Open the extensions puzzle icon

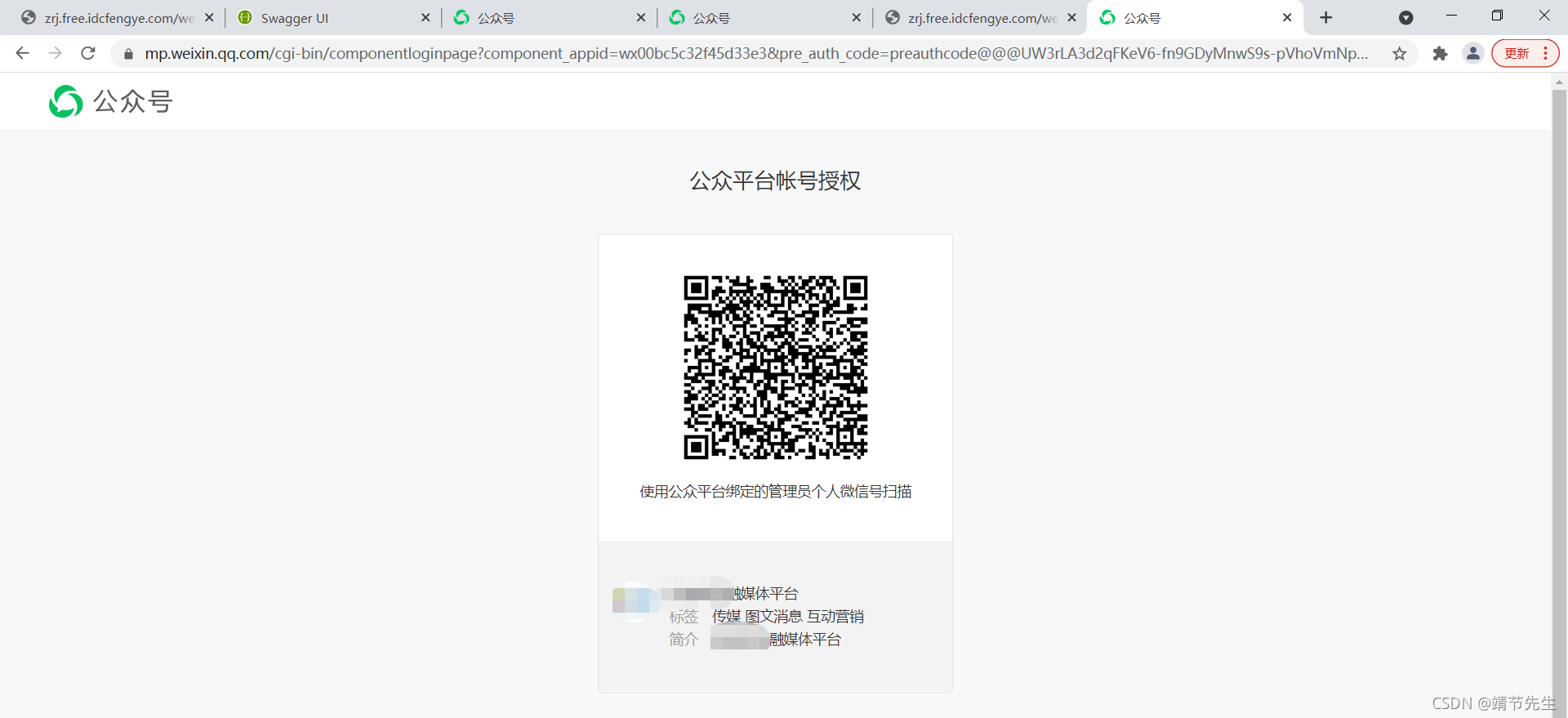[x=1440, y=54]
